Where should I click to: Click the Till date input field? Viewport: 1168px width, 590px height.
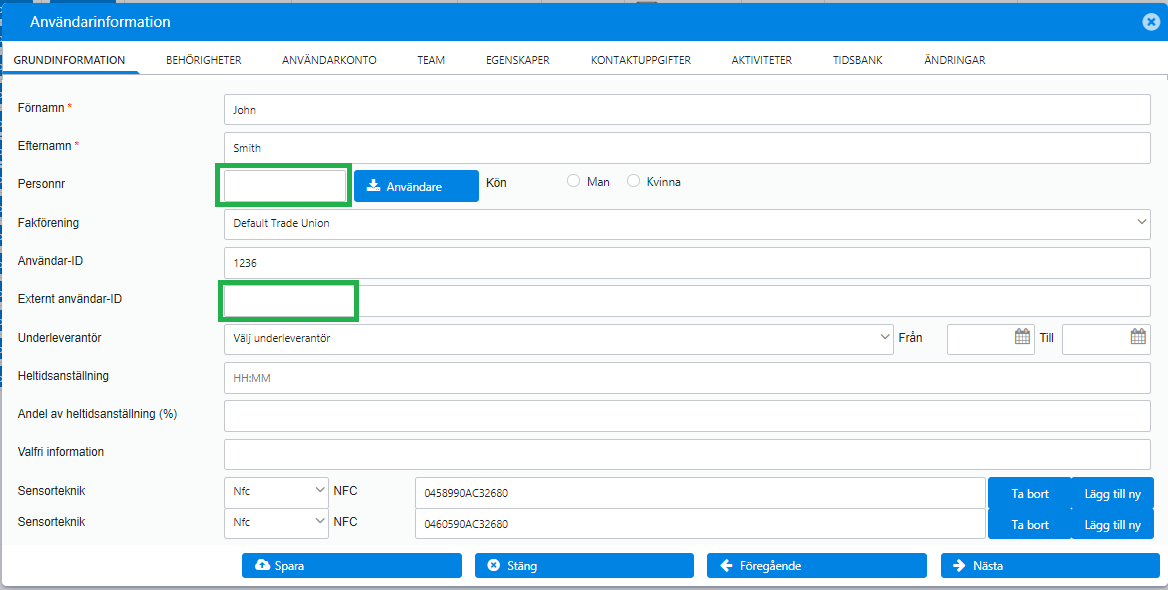1106,339
